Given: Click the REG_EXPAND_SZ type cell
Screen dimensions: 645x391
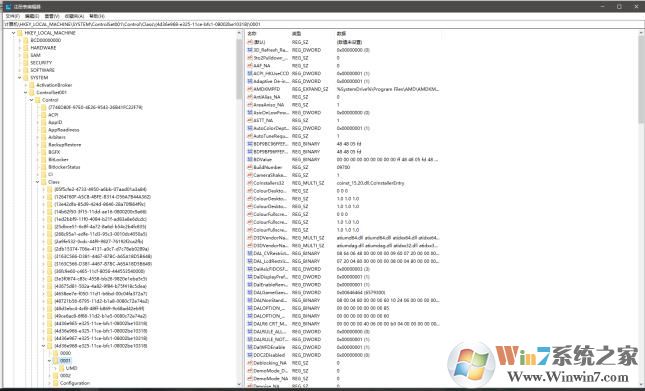Looking at the screenshot, I should coord(310,89).
